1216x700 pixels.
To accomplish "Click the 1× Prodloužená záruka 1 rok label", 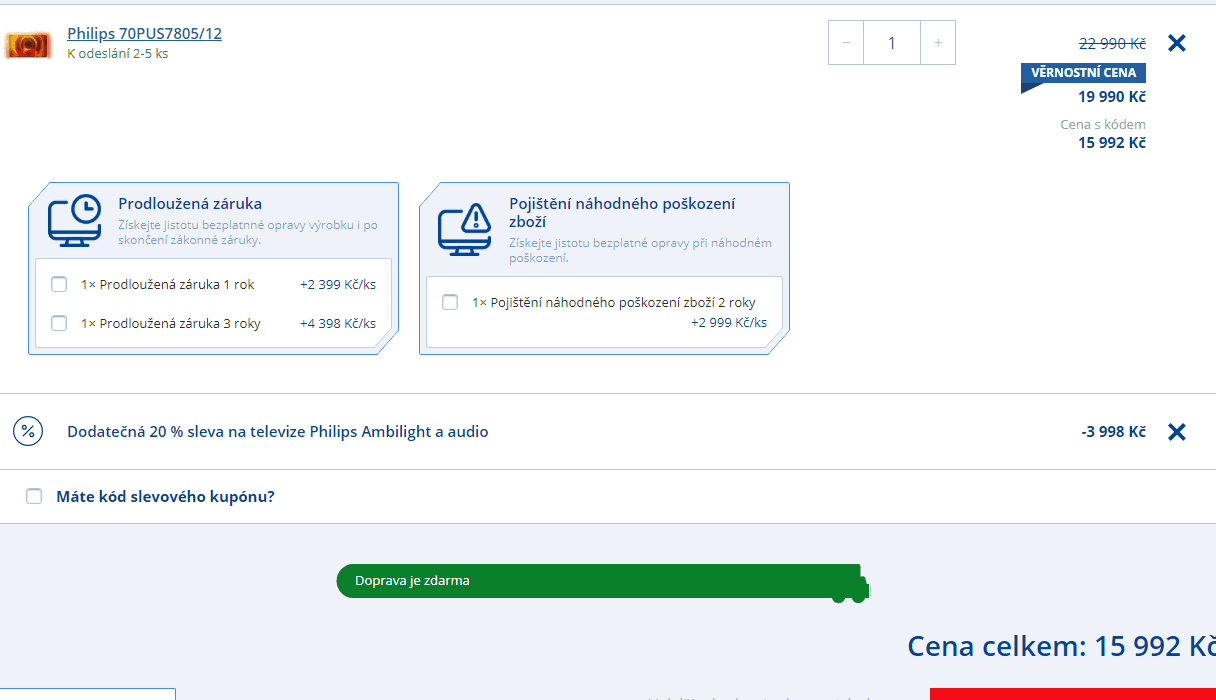I will 168,285.
